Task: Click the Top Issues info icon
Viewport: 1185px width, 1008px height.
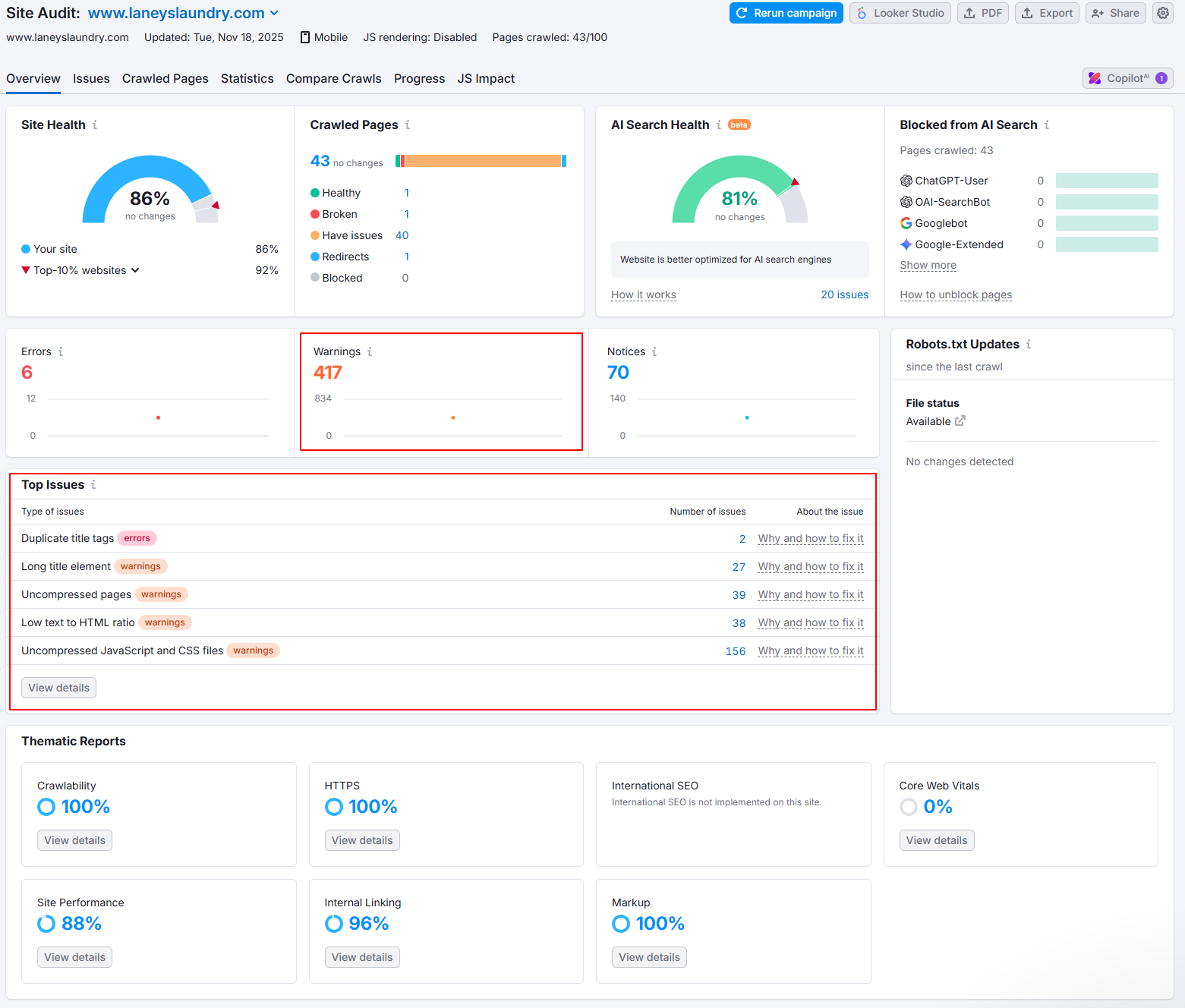Action: pyautogui.click(x=93, y=485)
